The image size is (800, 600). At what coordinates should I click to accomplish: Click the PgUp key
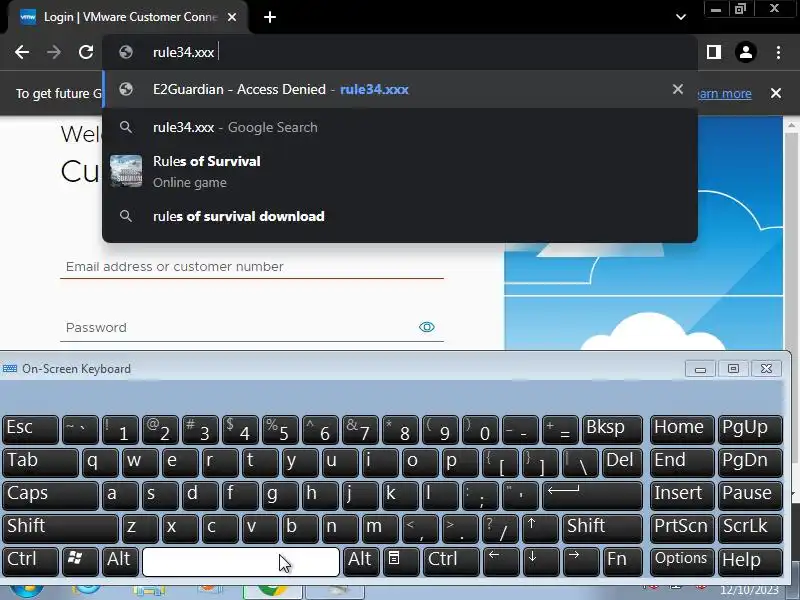tap(749, 429)
